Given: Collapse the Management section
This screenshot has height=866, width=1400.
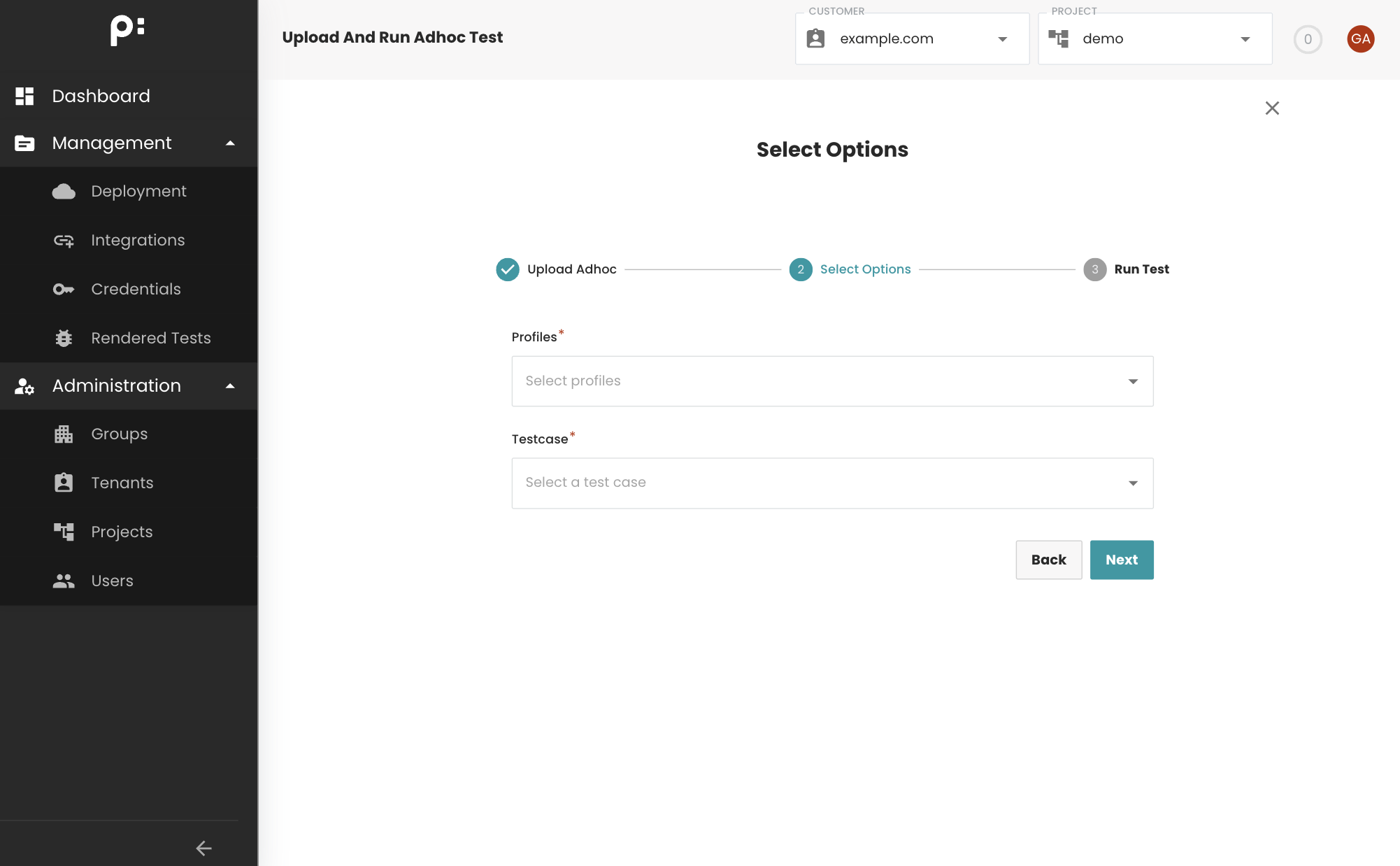Looking at the screenshot, I should click(x=231, y=143).
